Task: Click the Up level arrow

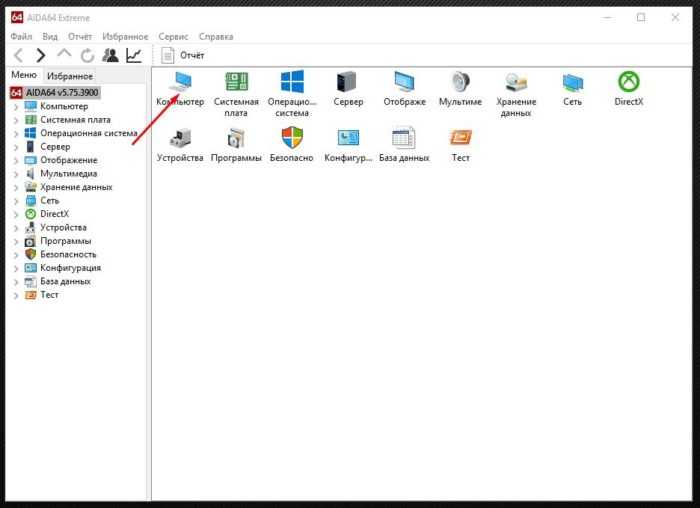Action: (64, 54)
